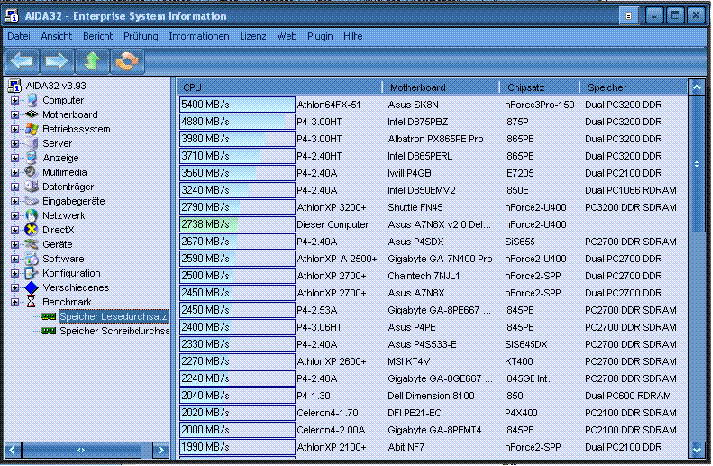Viewport: 713px width, 466px height.
Task: Open the Informationen menu
Action: coord(199,36)
